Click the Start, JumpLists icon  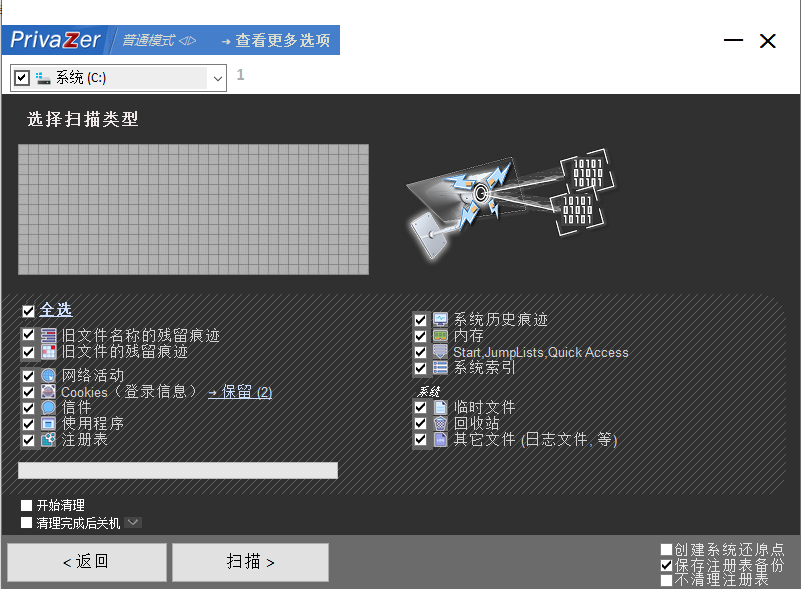(x=440, y=352)
